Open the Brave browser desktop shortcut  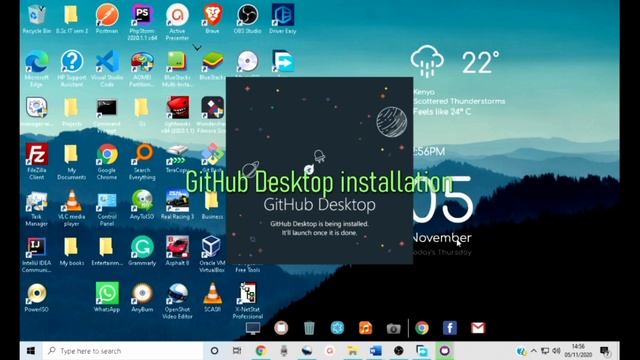pos(212,18)
